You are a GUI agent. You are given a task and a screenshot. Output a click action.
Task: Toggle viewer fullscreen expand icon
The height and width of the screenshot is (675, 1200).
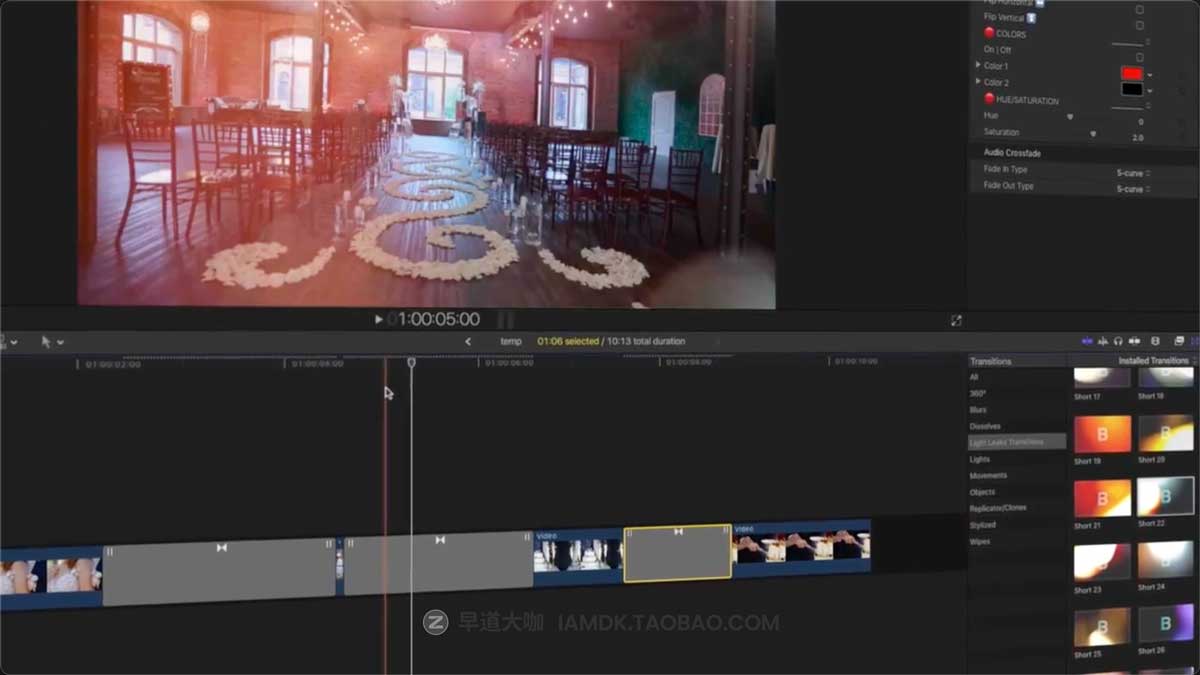click(x=956, y=320)
